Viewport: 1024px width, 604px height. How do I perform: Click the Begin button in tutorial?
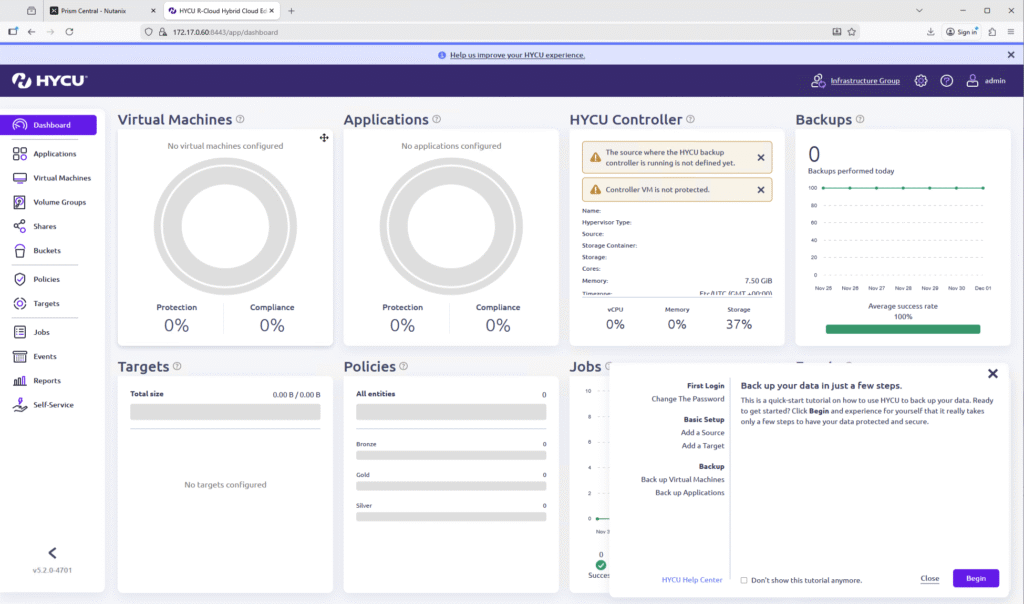pyautogui.click(x=975, y=578)
